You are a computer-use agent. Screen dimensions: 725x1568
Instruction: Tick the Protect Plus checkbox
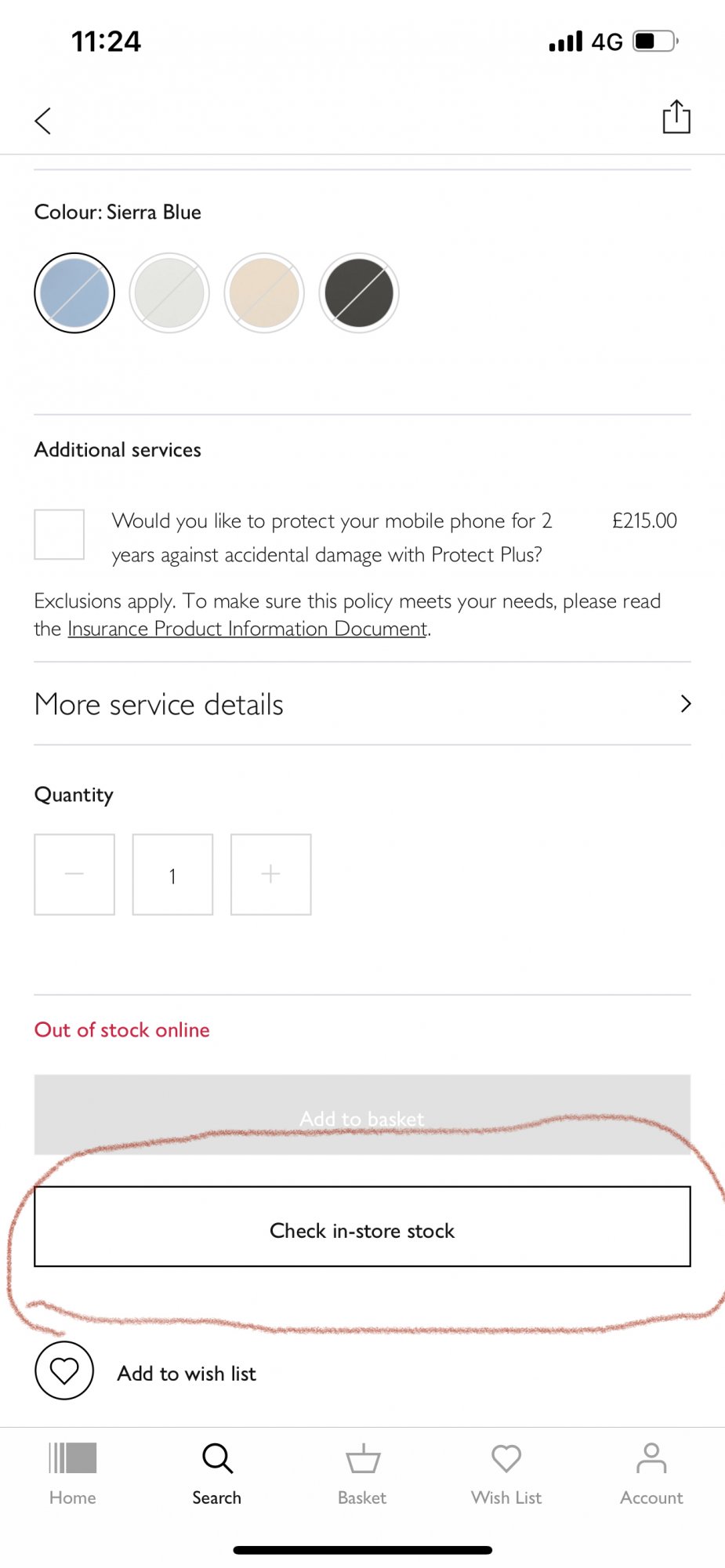pyautogui.click(x=60, y=535)
